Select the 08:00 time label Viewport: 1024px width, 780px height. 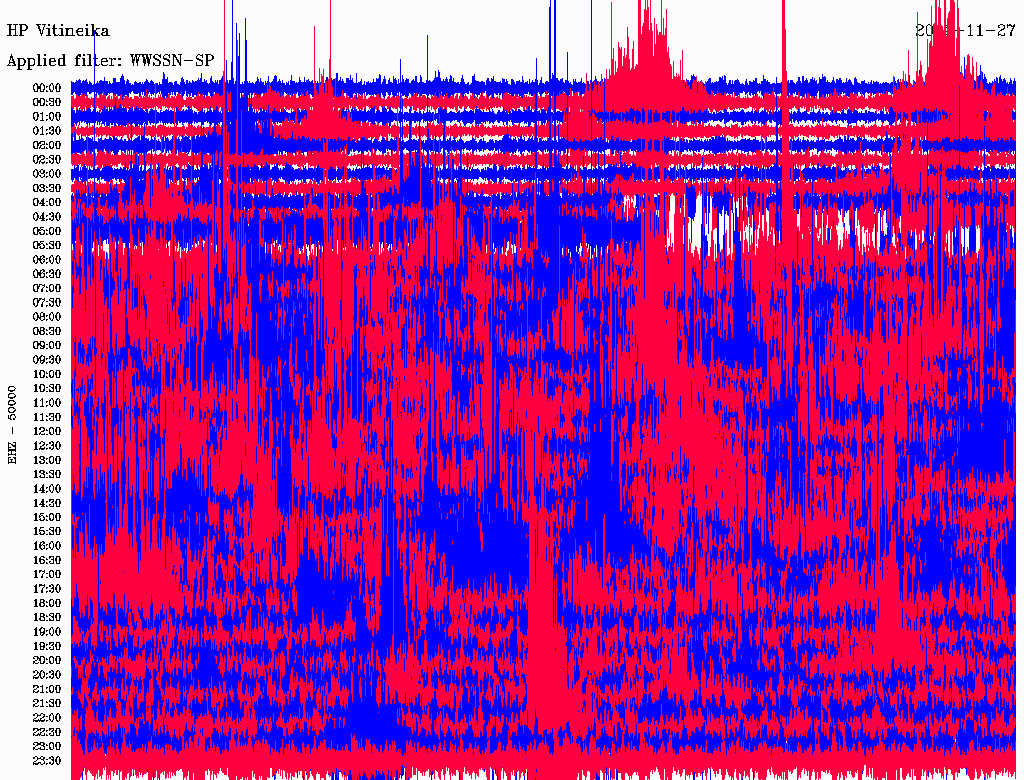point(47,317)
